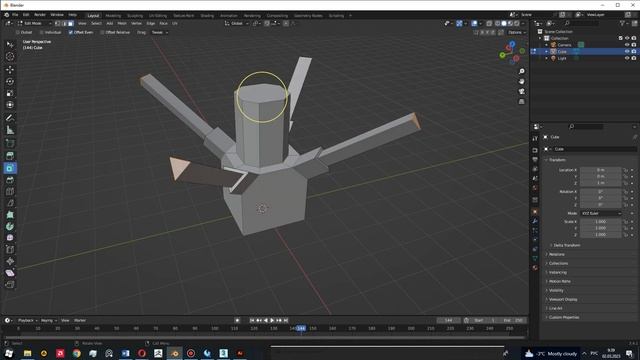Select the Shrink/Fatten tool
Image resolution: width=640 pixels, height=360 pixels.
[x=10, y=261]
